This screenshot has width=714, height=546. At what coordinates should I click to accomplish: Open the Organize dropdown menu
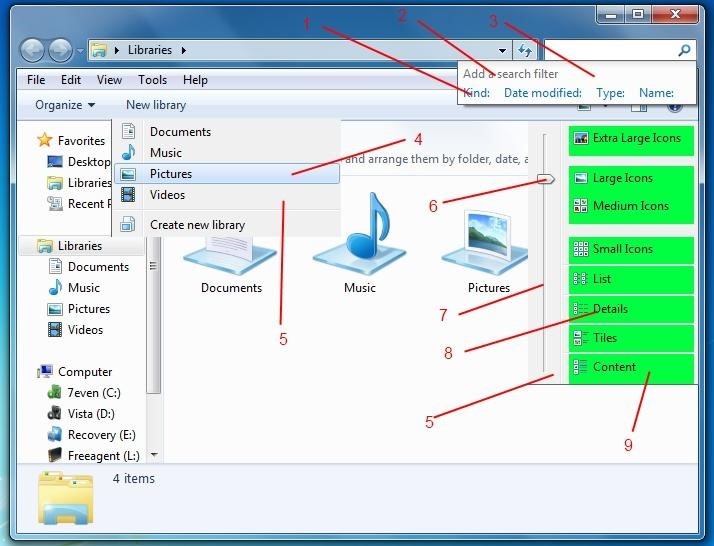[x=65, y=105]
